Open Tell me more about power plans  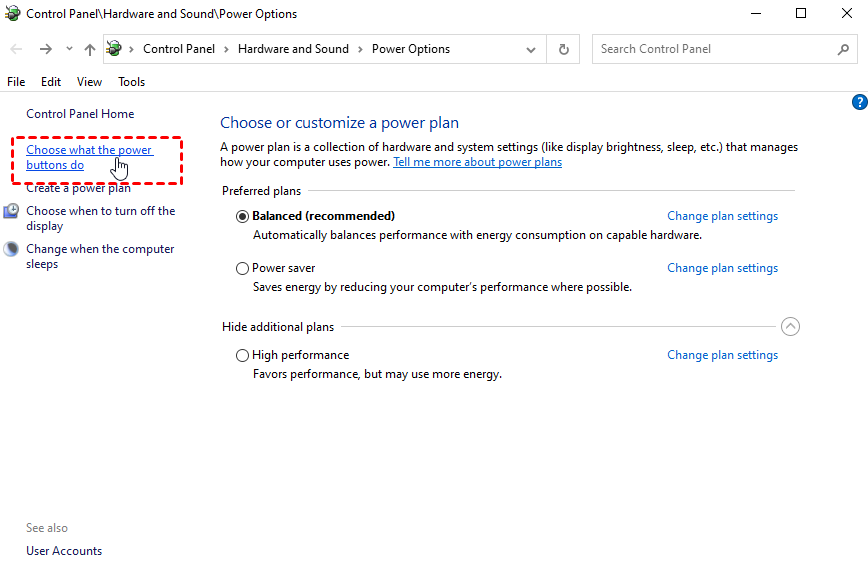[x=477, y=162]
